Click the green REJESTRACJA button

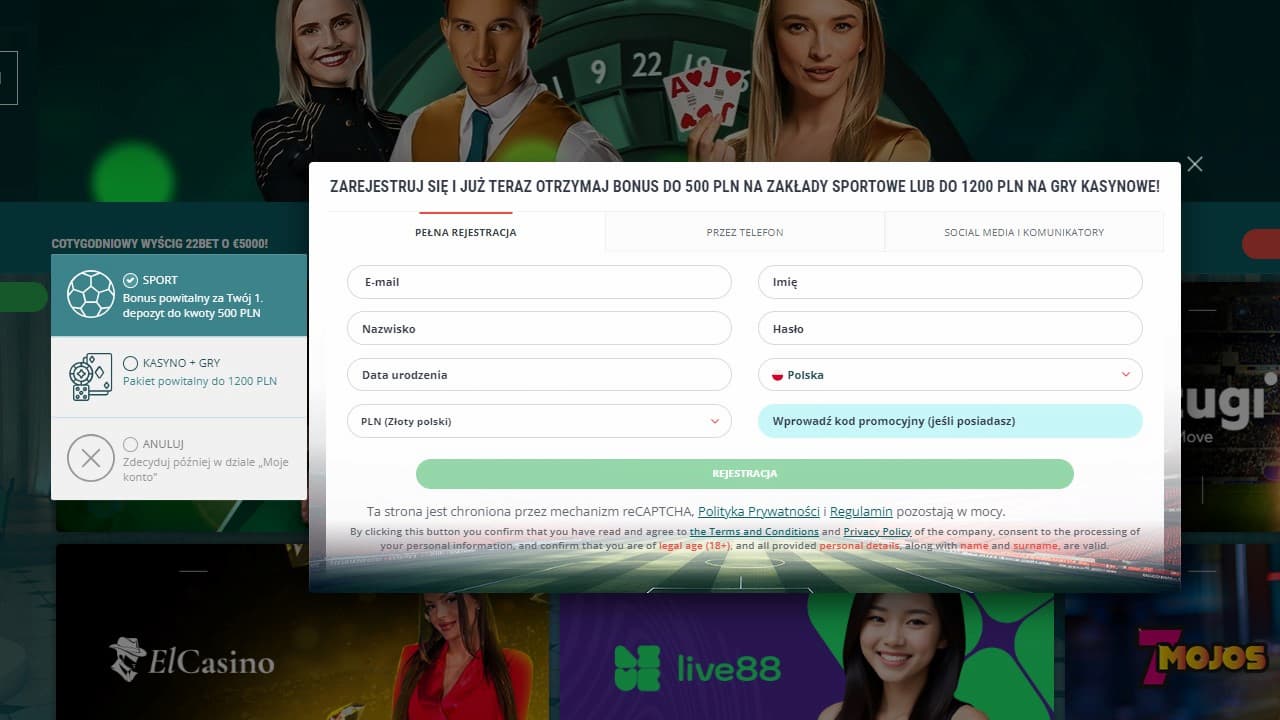pyautogui.click(x=745, y=474)
